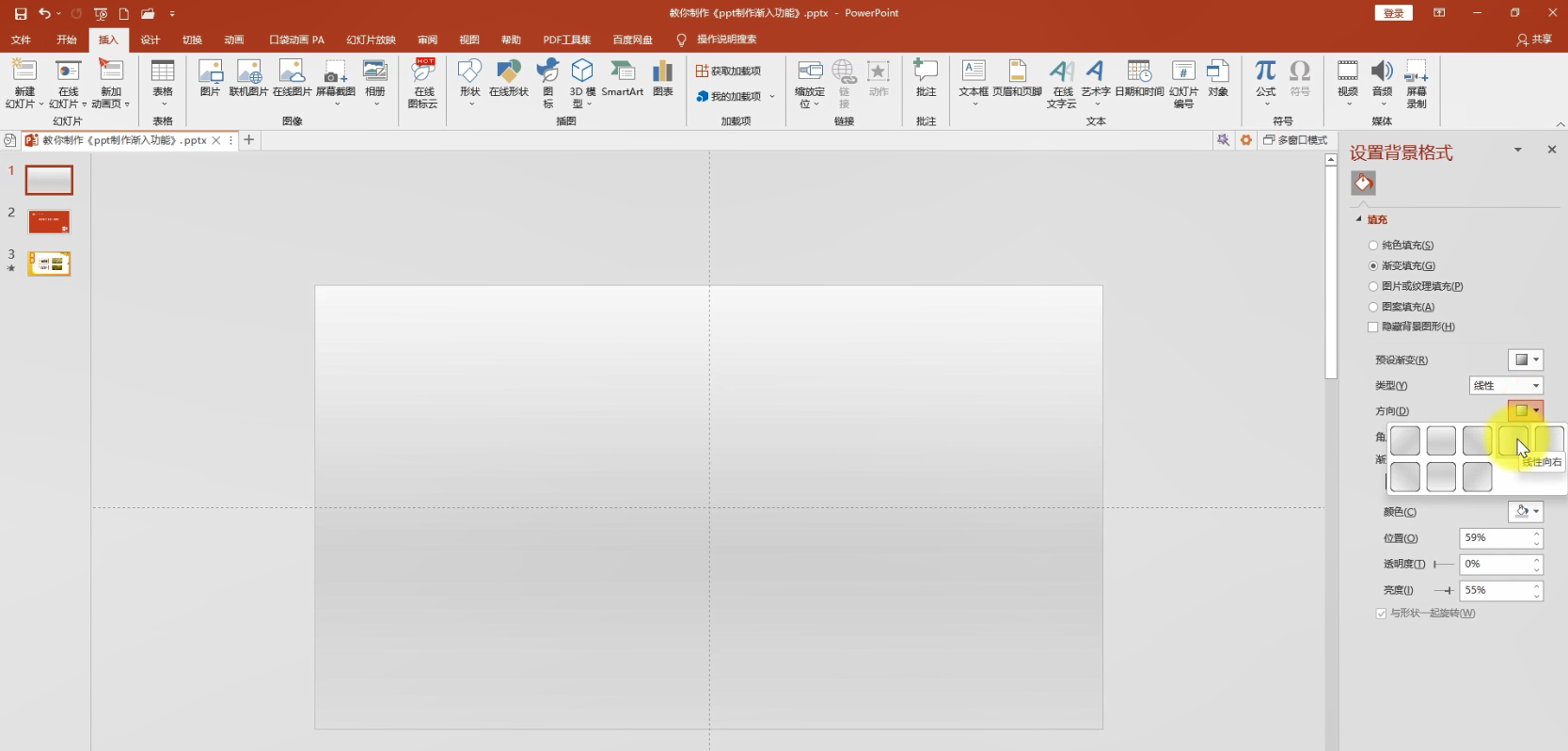The height and width of the screenshot is (751, 1568).
Task: Click the 登录 sign-in button
Action: click(x=1394, y=13)
